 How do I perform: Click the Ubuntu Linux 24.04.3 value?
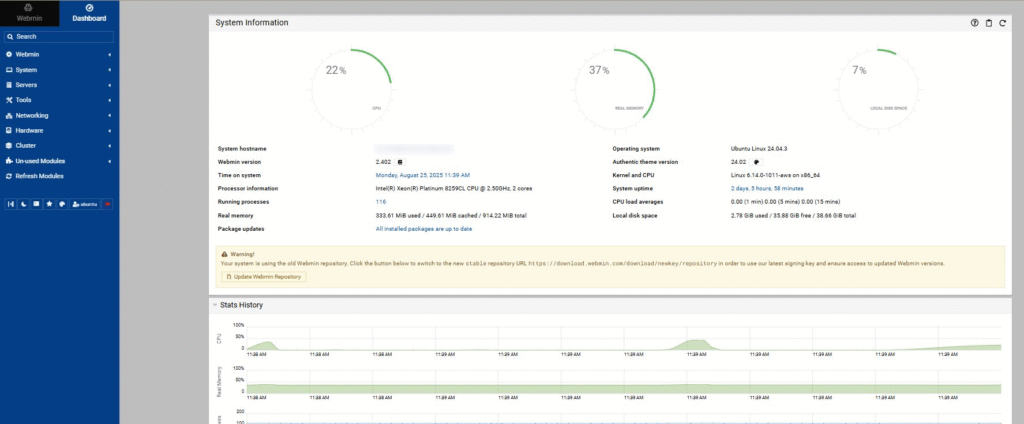click(x=761, y=149)
